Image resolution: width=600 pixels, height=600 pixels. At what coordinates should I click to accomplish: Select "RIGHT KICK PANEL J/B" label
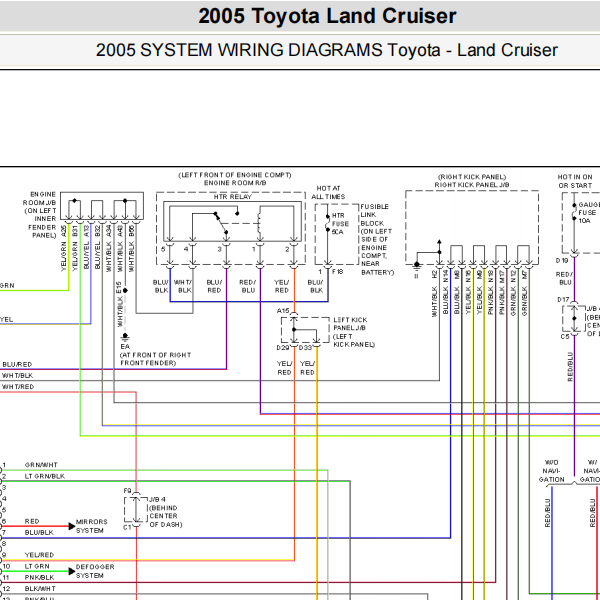coord(471,185)
